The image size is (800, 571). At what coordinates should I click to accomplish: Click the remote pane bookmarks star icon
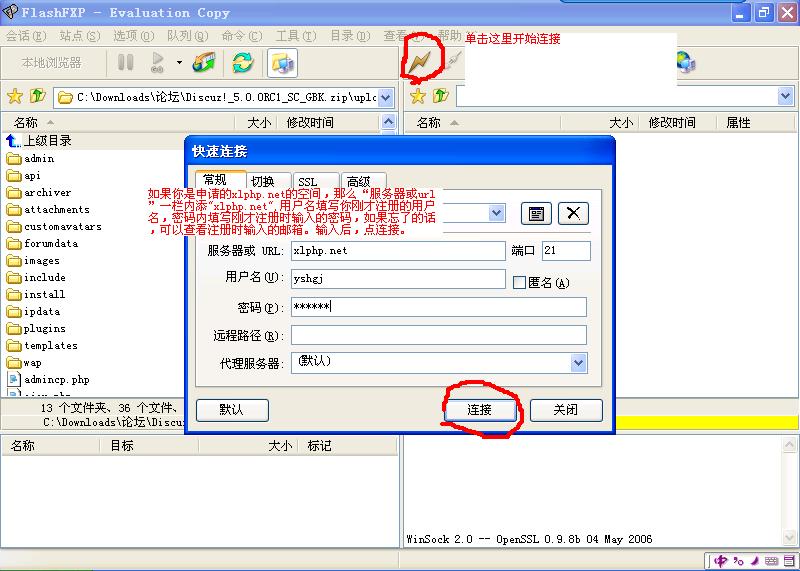point(418,96)
